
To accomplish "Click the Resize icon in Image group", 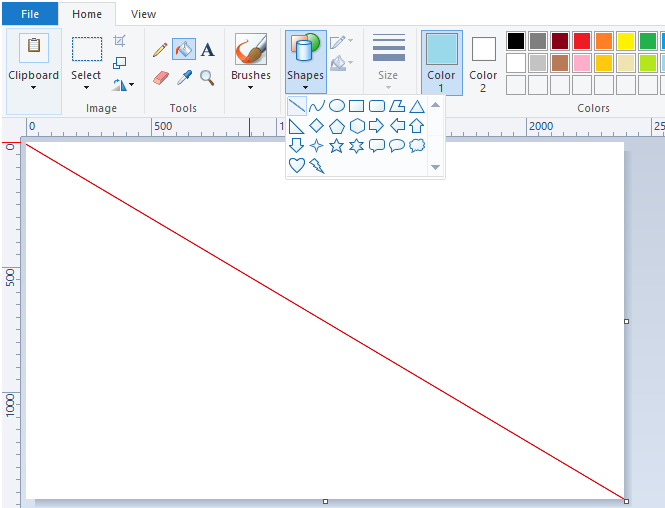I will click(x=120, y=63).
